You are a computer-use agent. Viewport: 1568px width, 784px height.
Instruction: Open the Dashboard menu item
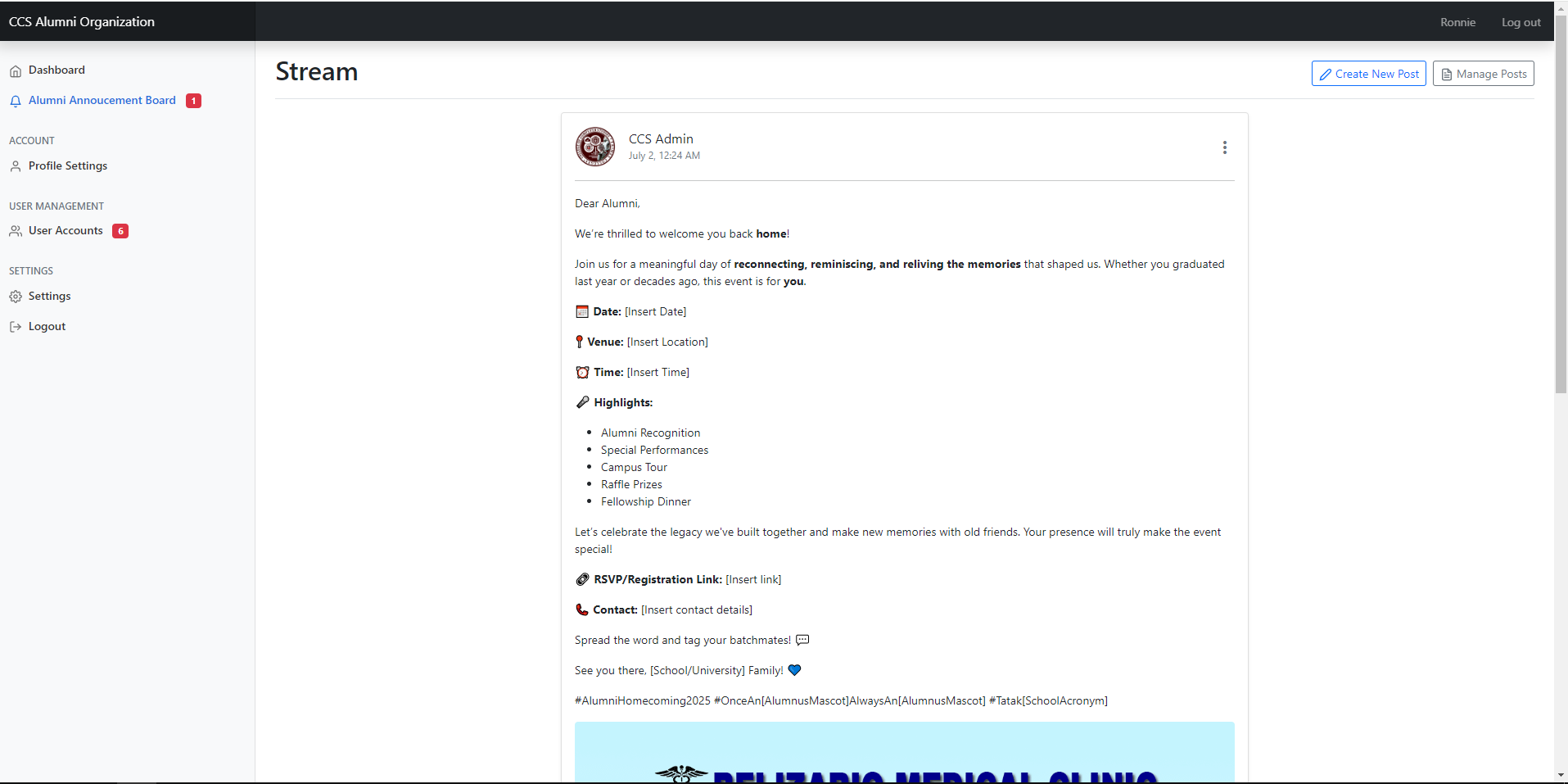coord(56,70)
